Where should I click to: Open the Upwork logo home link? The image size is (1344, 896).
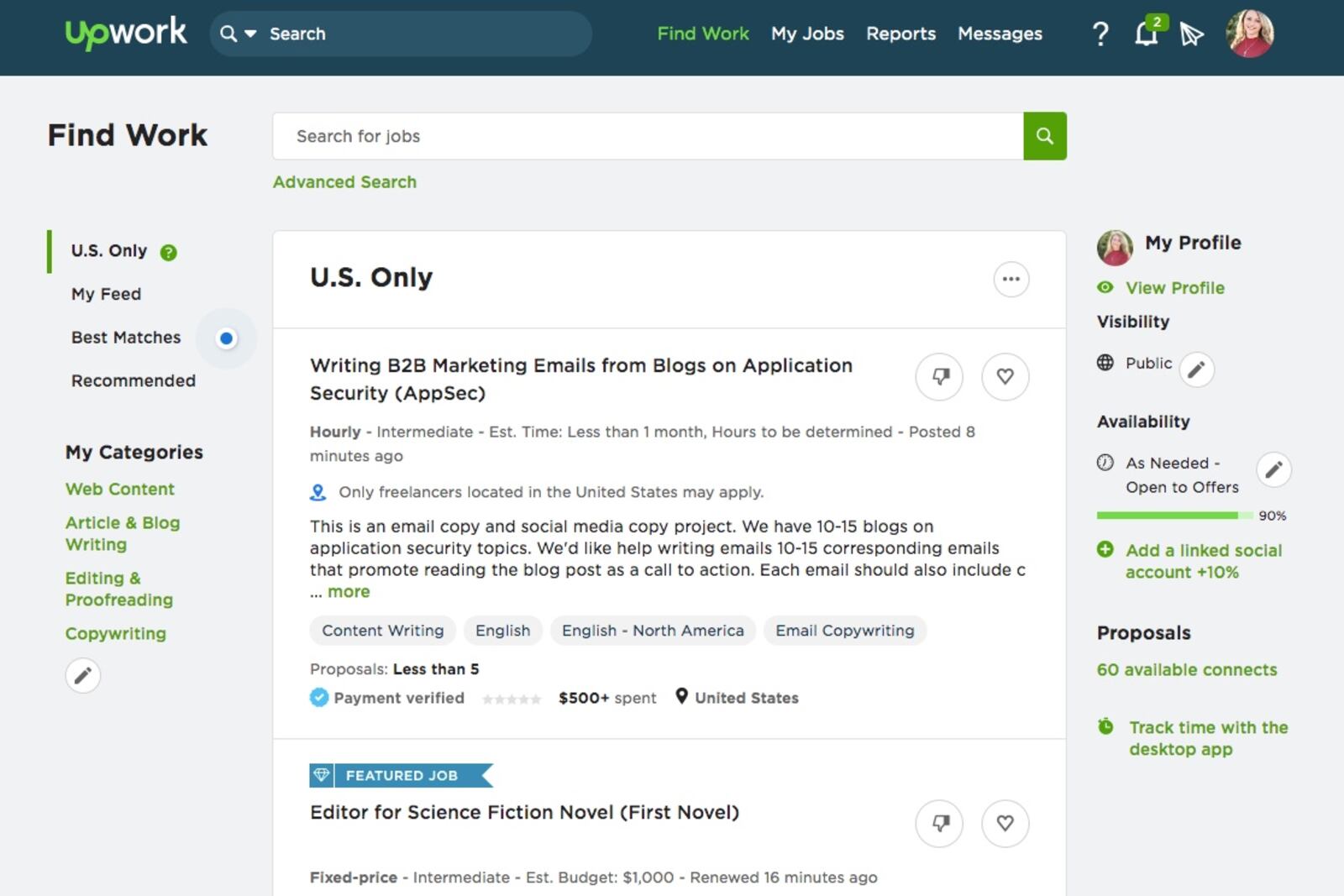(126, 34)
